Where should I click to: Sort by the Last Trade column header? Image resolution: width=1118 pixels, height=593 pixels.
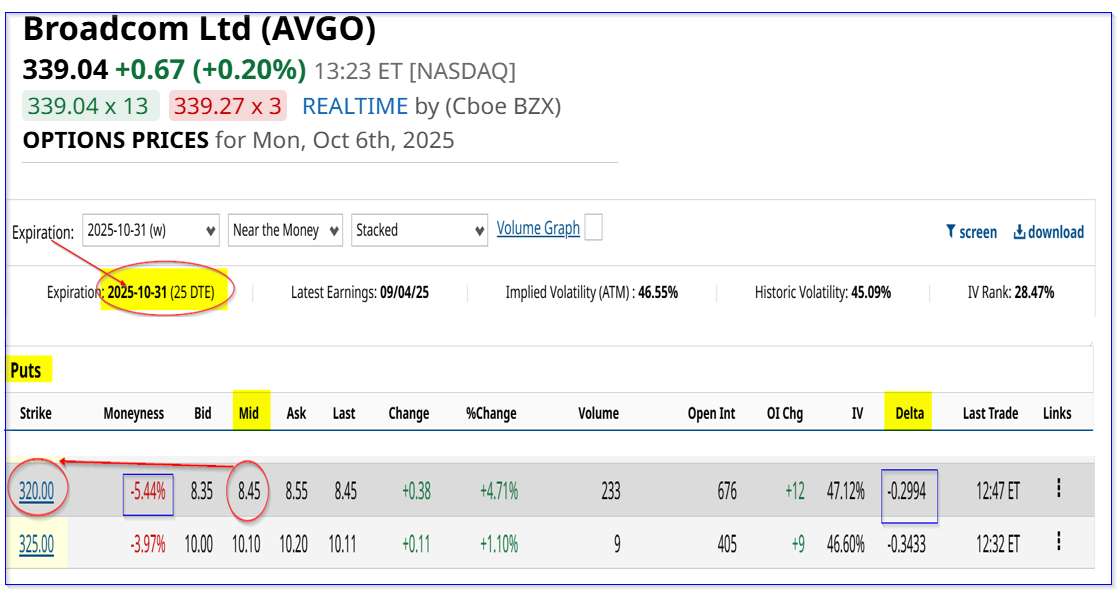click(x=990, y=413)
